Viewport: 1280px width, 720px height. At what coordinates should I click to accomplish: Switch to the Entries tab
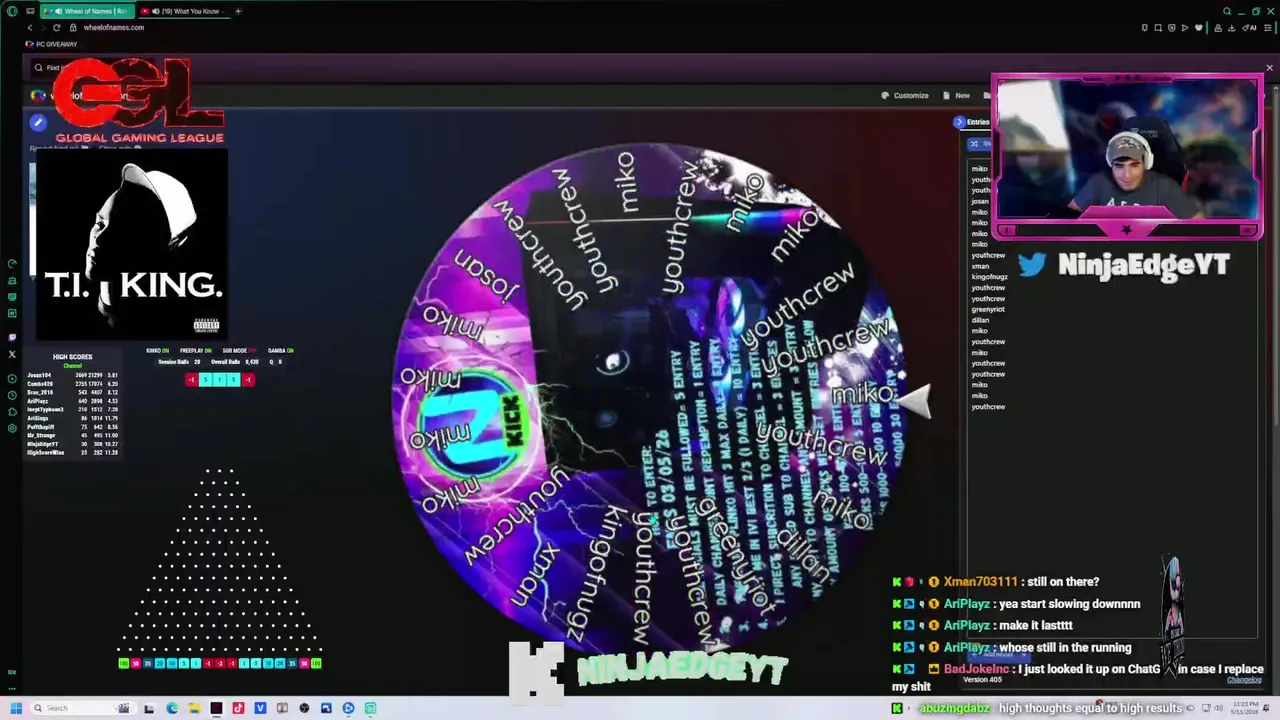977,122
